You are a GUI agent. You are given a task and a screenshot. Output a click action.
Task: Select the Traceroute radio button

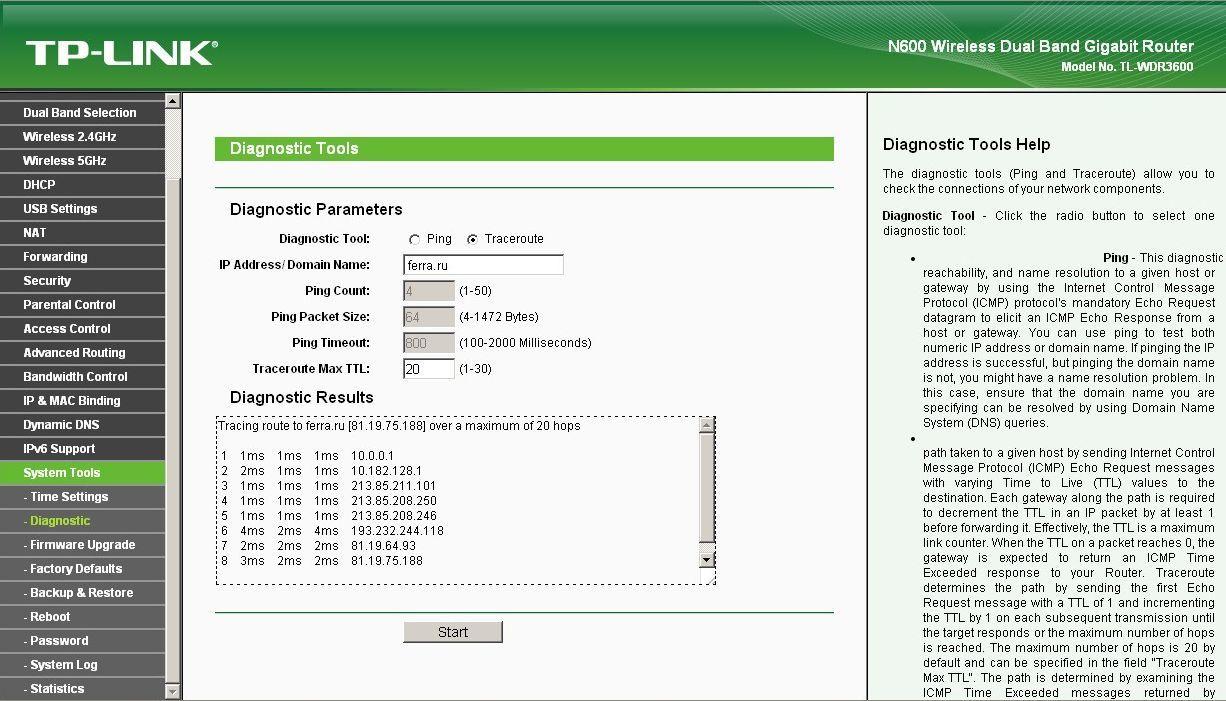[472, 240]
